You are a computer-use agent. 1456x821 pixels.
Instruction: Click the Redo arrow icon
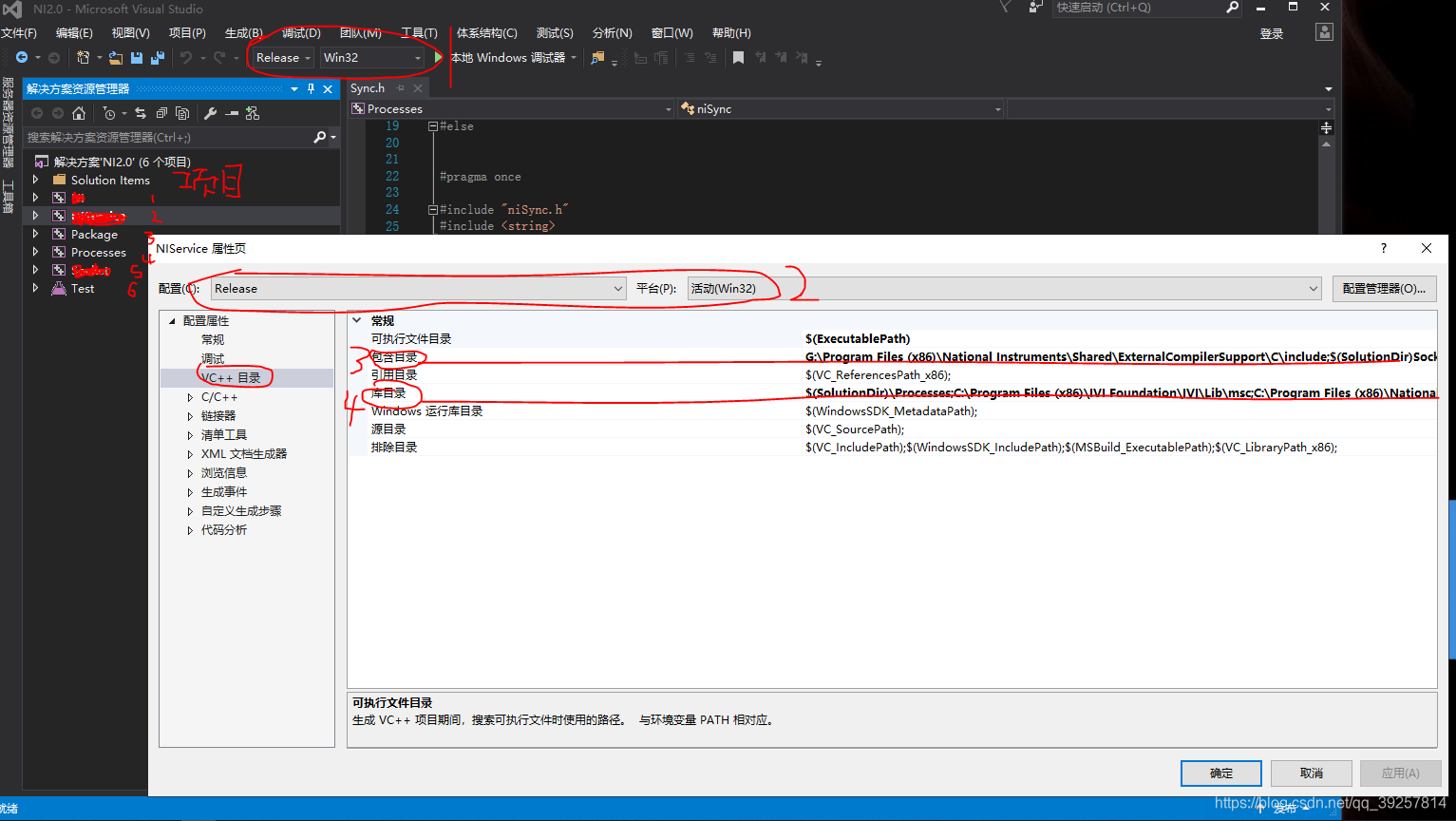[219, 58]
